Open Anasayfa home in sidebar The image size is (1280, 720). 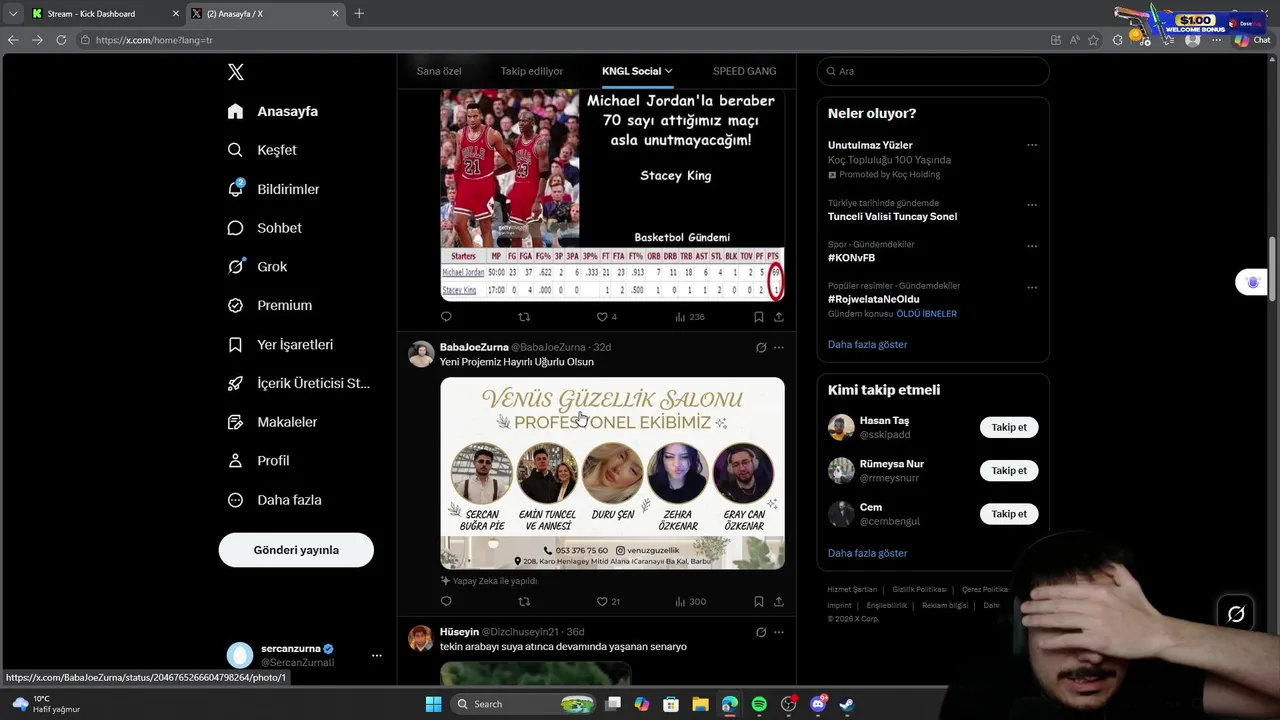pos(272,111)
